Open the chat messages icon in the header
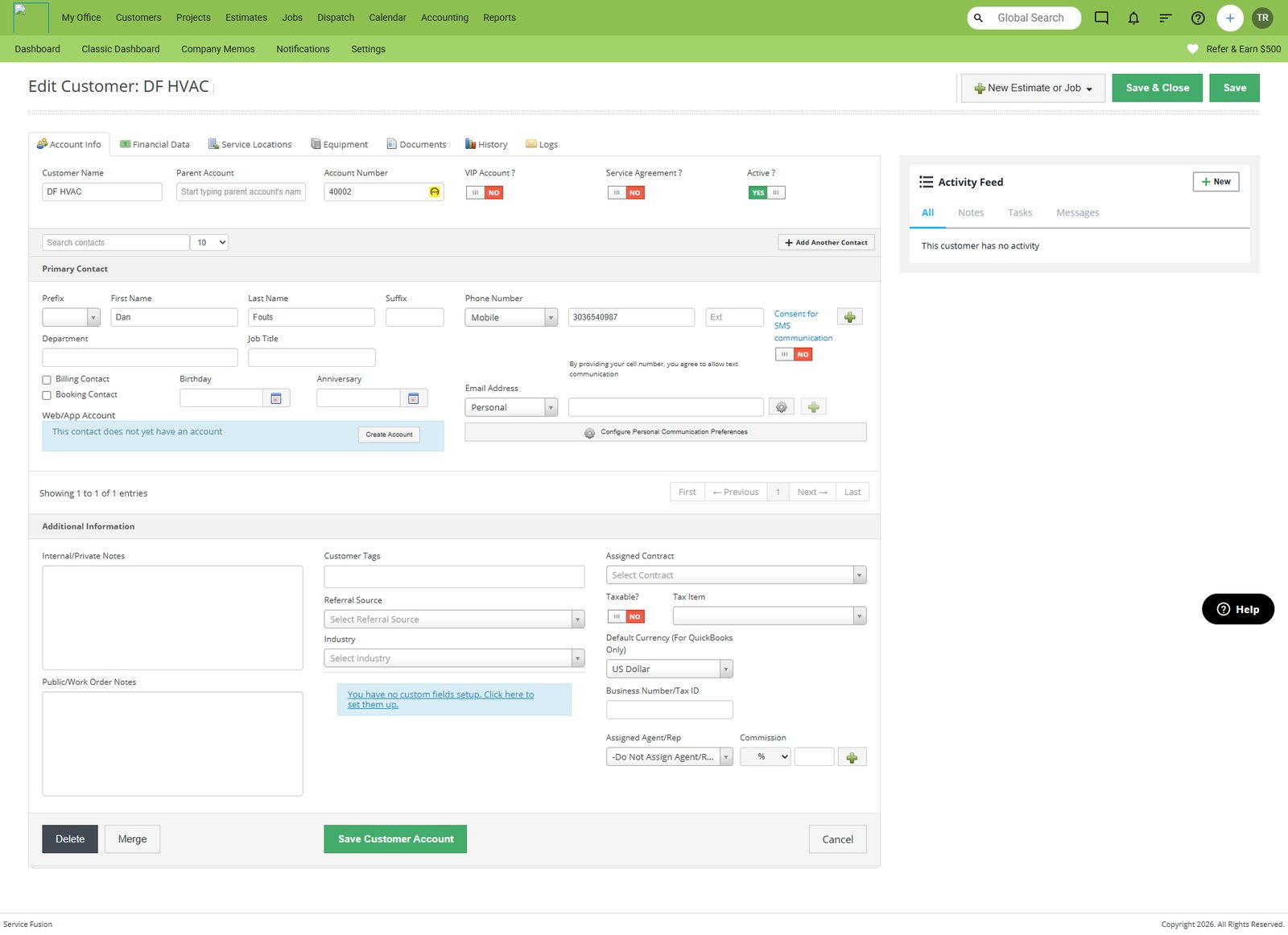 1101,18
